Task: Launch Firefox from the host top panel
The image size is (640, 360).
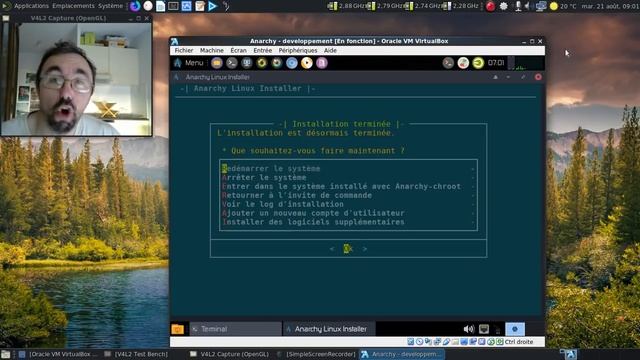Action: point(135,6)
